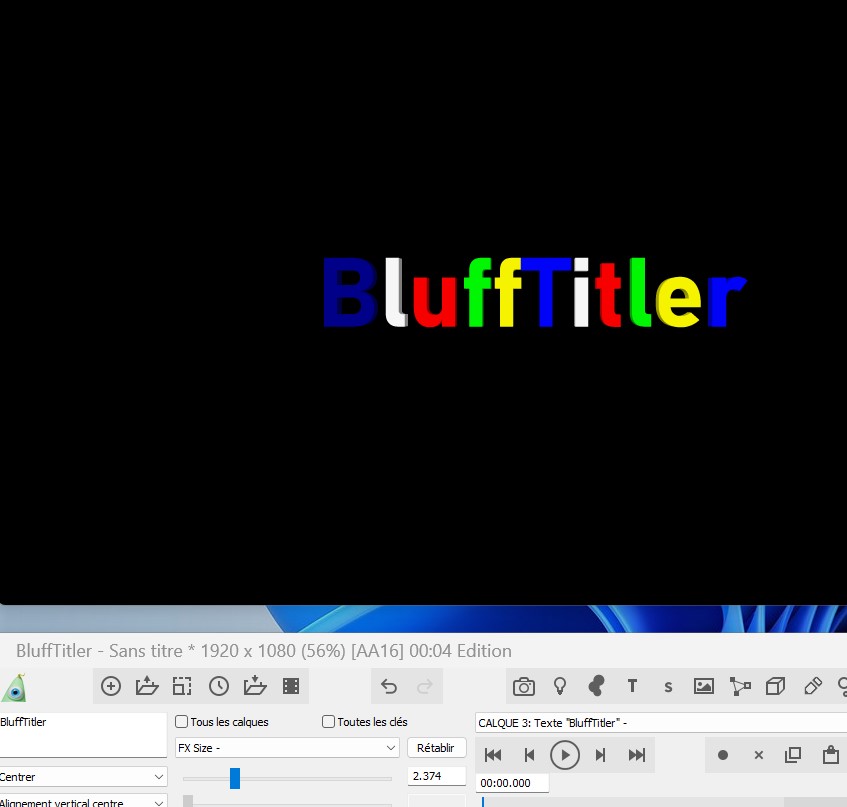The height and width of the screenshot is (807, 847).
Task: Add a light layer with the bulb icon
Action: (560, 686)
